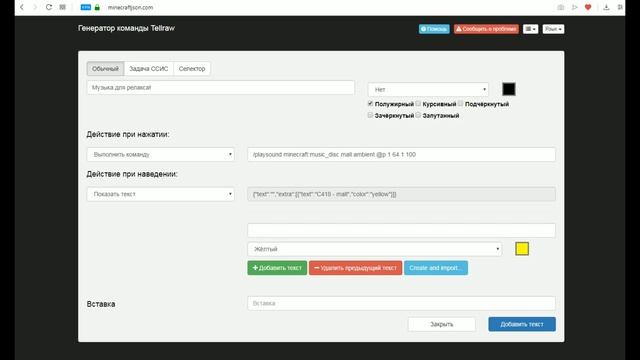Enable the Подчёркнутый checkbox
This screenshot has height=360, width=640.
tap(460, 104)
